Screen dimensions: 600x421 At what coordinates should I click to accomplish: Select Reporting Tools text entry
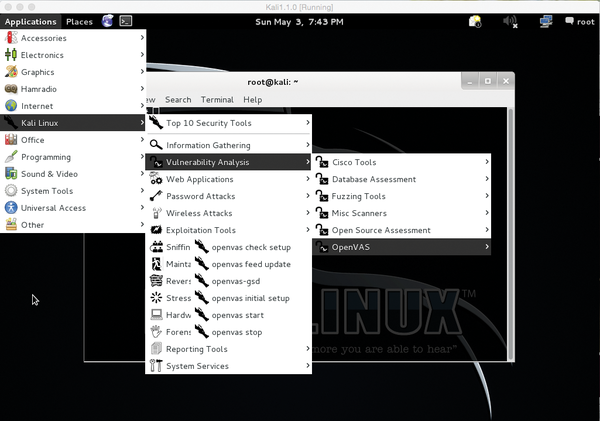(x=197, y=349)
